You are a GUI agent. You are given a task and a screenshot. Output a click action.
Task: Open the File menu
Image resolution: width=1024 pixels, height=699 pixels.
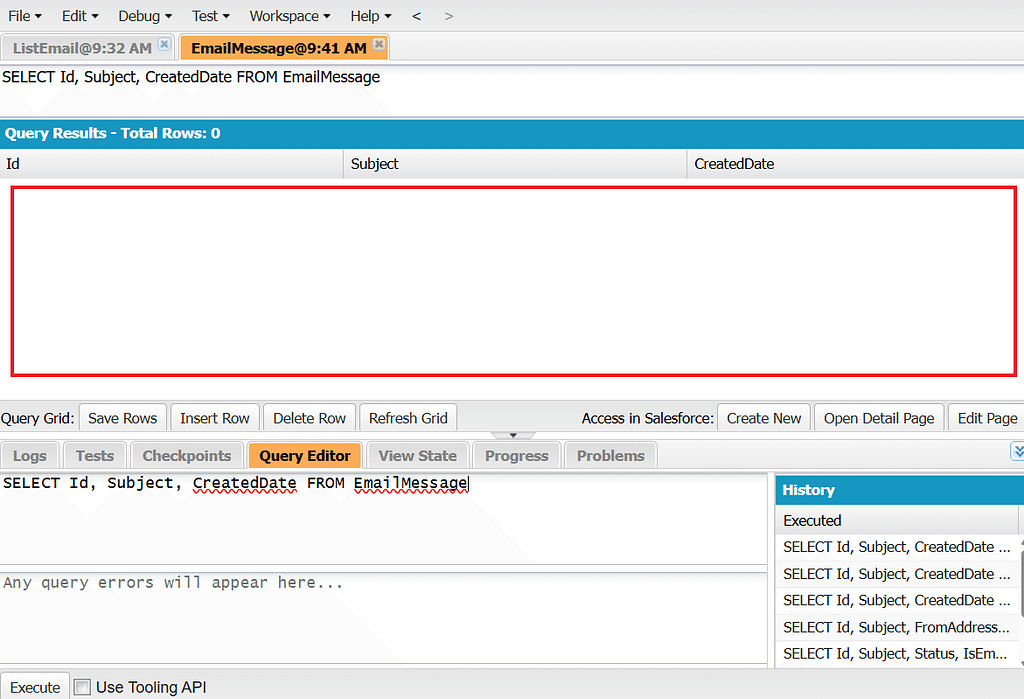point(25,16)
